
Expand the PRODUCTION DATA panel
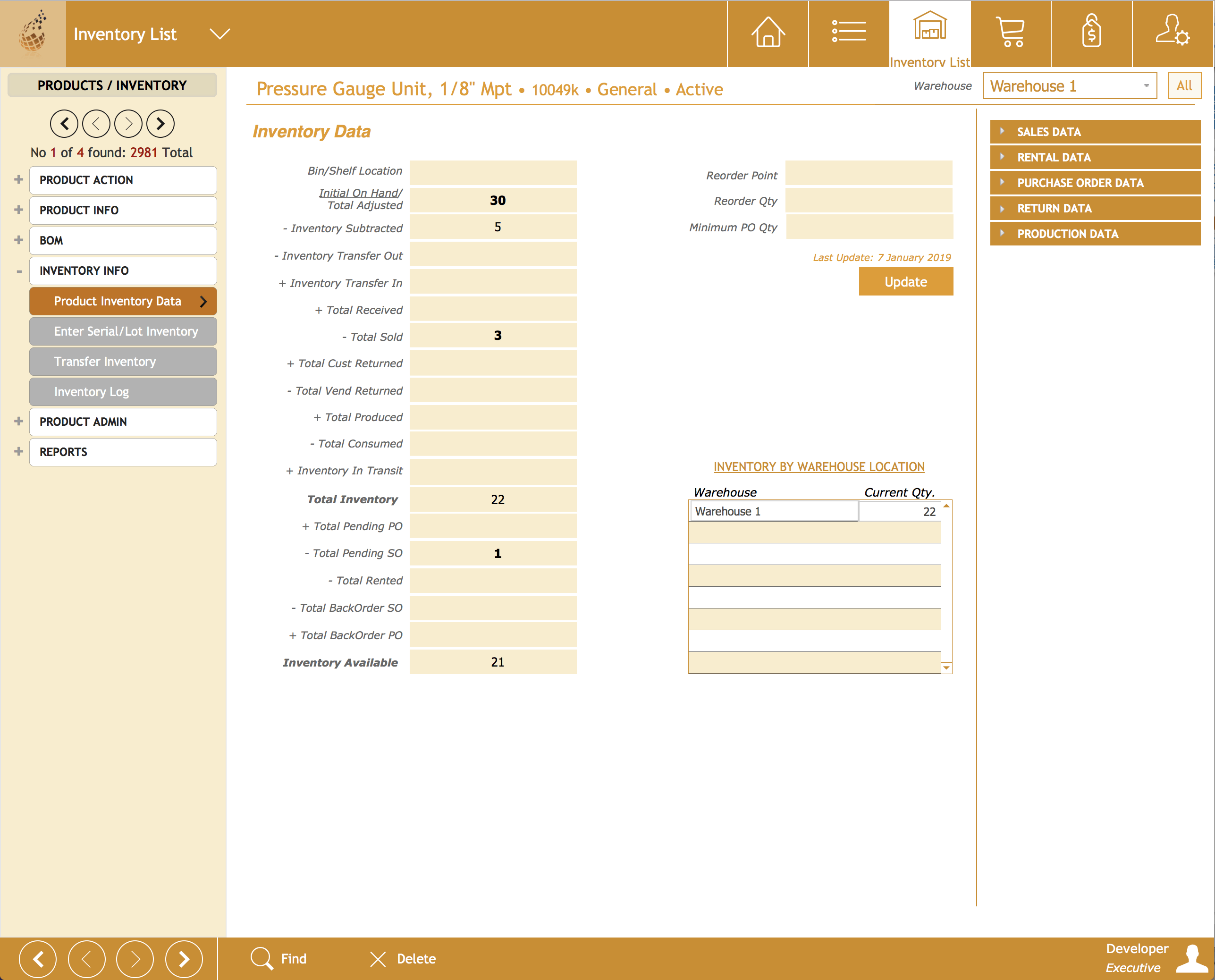[x=1095, y=233]
